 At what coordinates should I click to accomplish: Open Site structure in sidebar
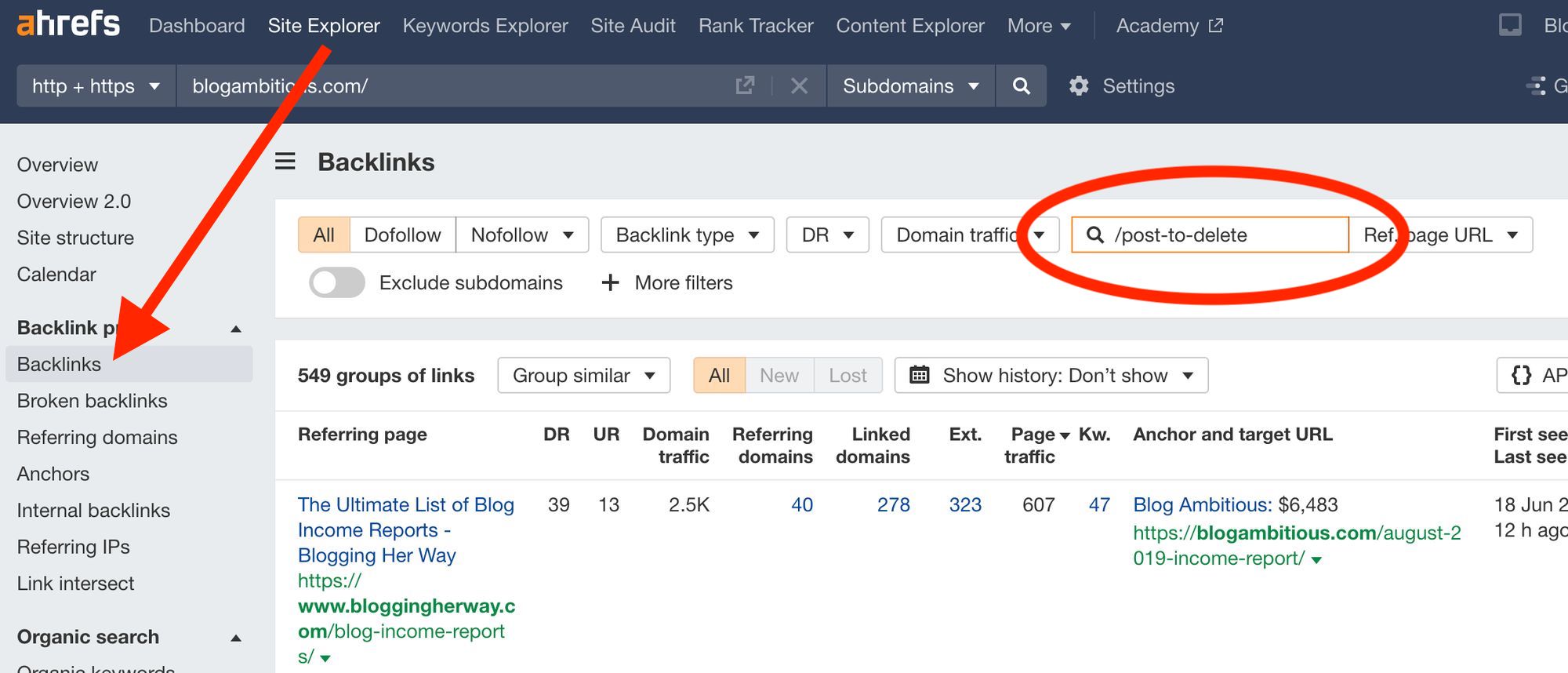pos(75,238)
